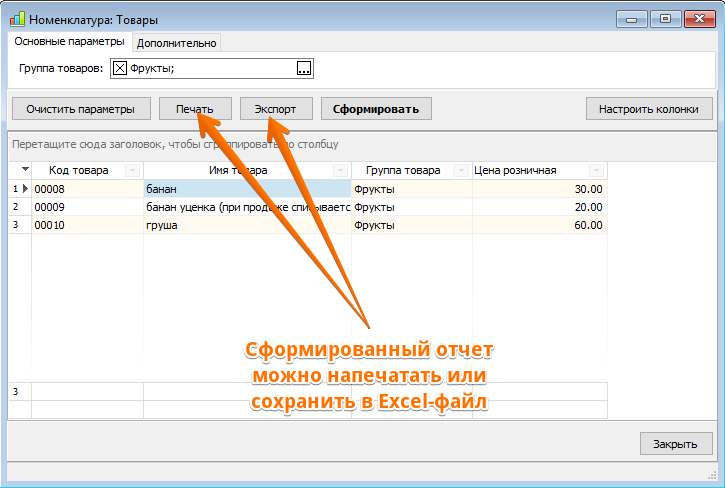The height and width of the screenshot is (488, 725).
Task: Select cell with code 00009
Action: click(87, 207)
